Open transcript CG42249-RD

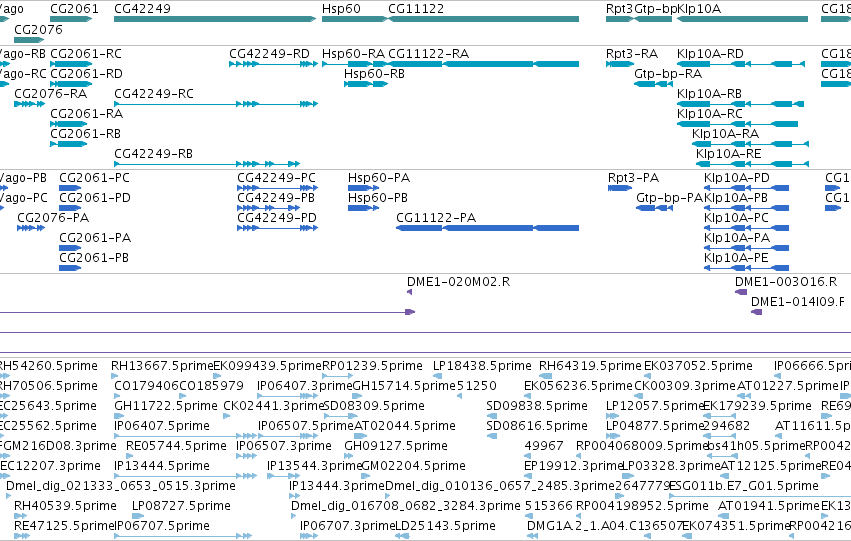[273, 64]
